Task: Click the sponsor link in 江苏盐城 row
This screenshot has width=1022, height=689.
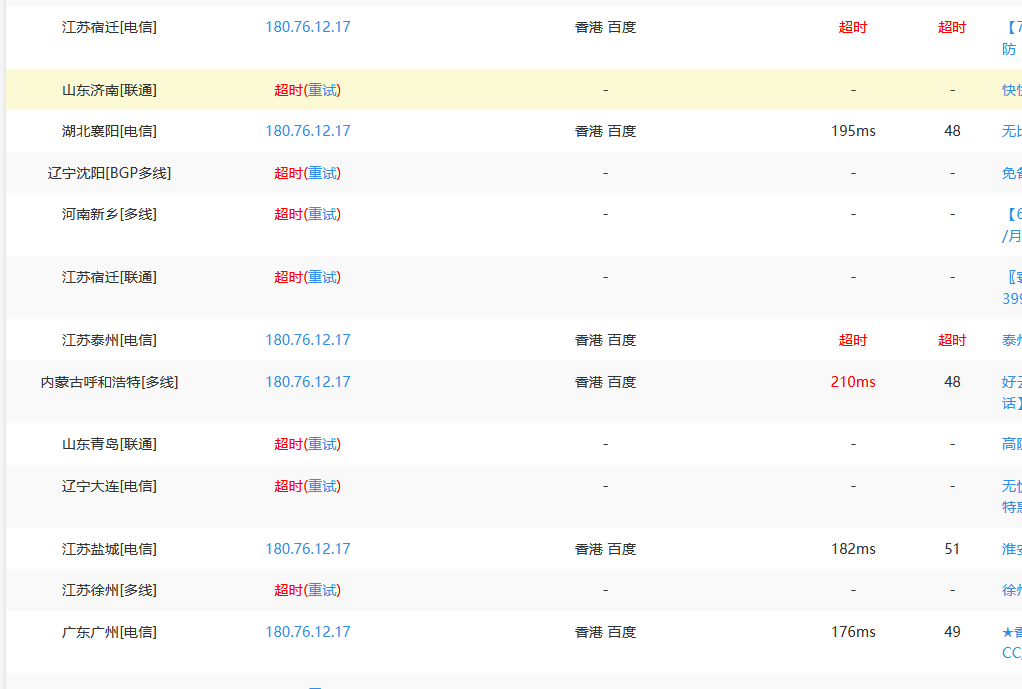Action: click(1011, 549)
